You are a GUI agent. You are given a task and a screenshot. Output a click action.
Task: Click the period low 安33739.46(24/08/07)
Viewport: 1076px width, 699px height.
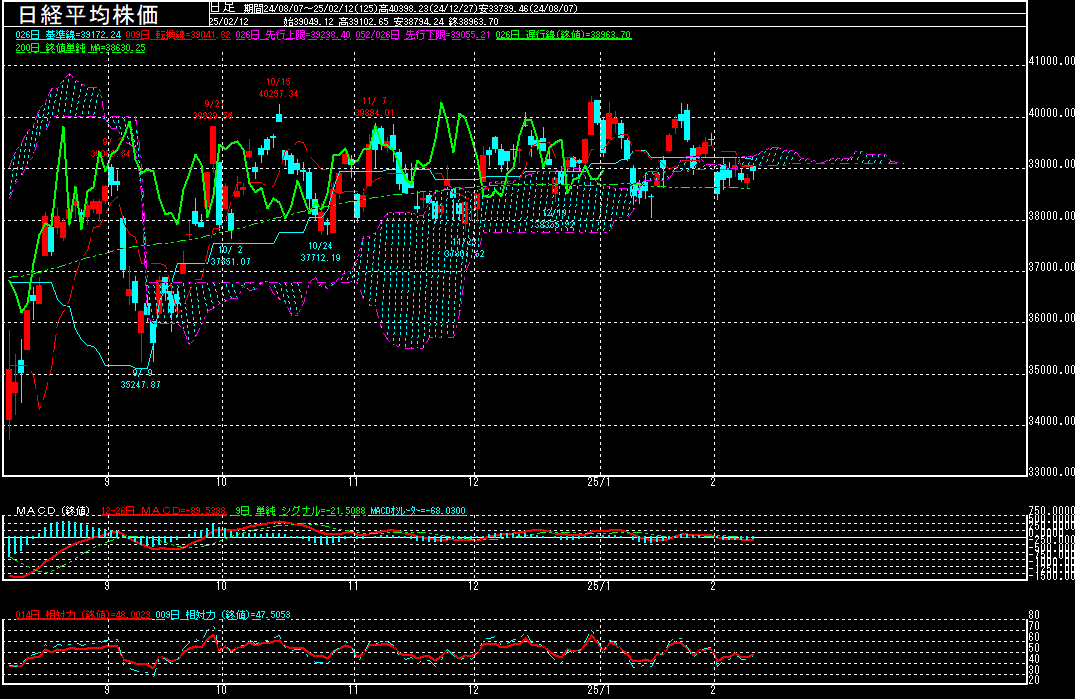pyautogui.click(x=529, y=9)
